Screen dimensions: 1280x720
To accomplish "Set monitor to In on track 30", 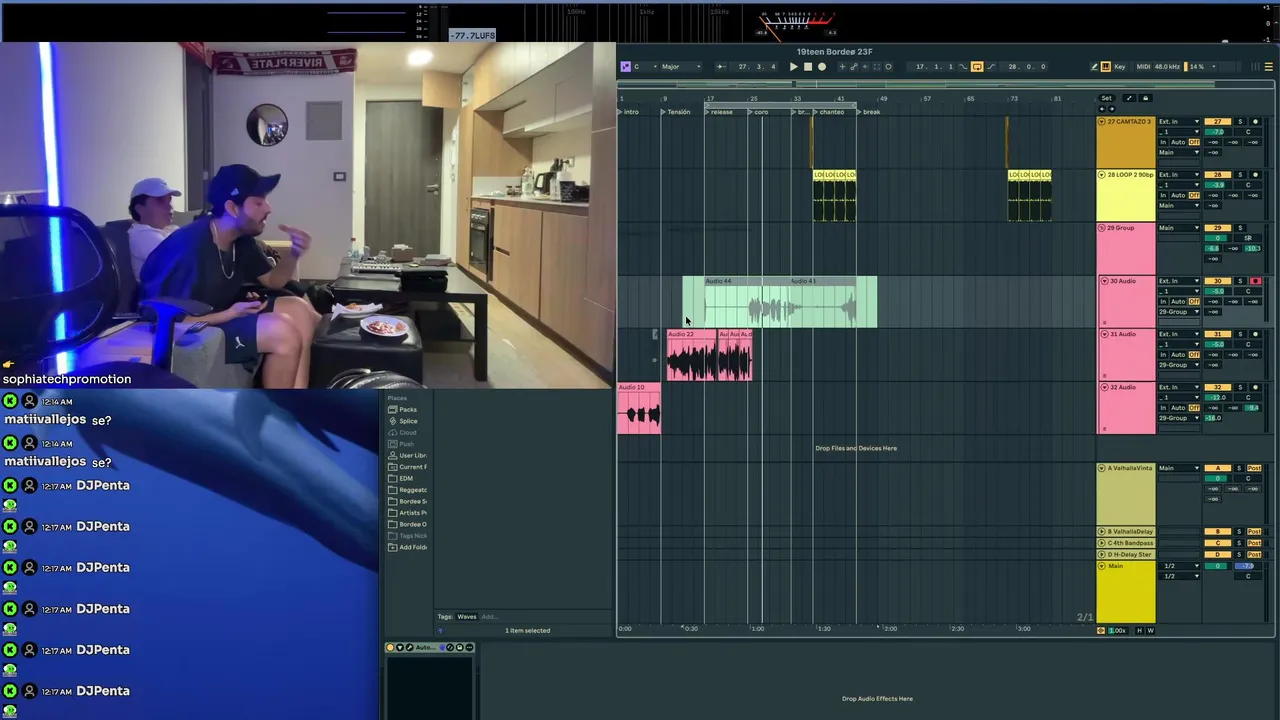I will (1163, 301).
